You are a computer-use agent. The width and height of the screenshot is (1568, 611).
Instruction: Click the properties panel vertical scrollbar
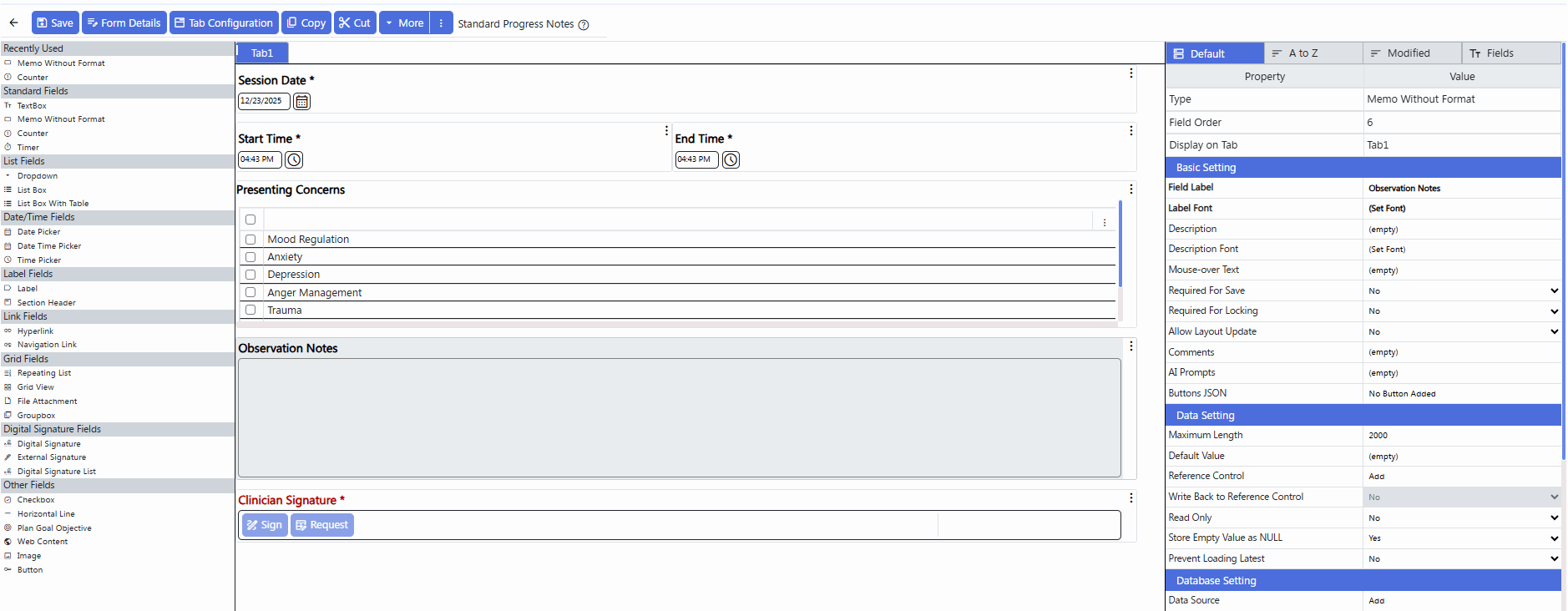click(1564, 250)
